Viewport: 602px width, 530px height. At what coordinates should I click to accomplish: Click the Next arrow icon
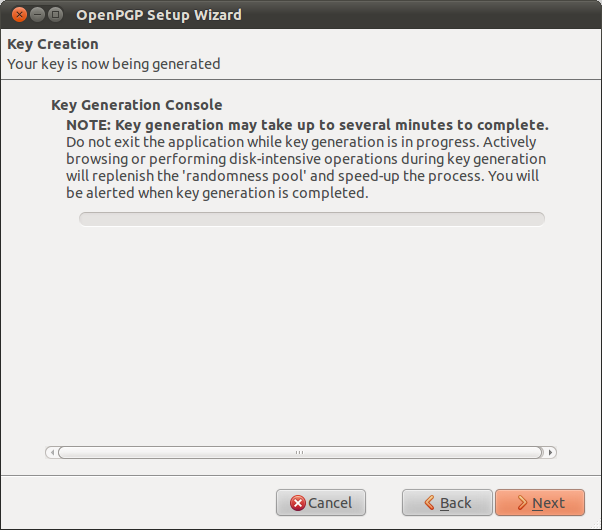pos(521,503)
